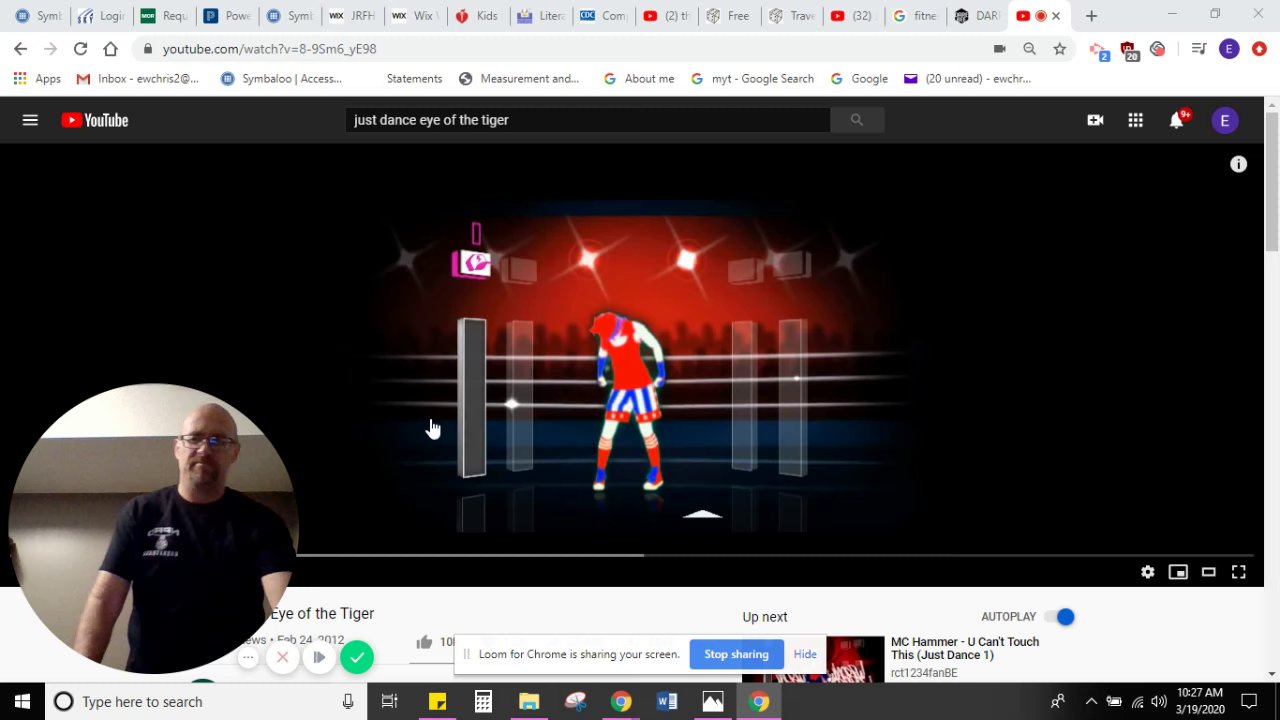Click the zoom magnifier icon in address bar
This screenshot has height=720, width=1280.
(1029, 48)
